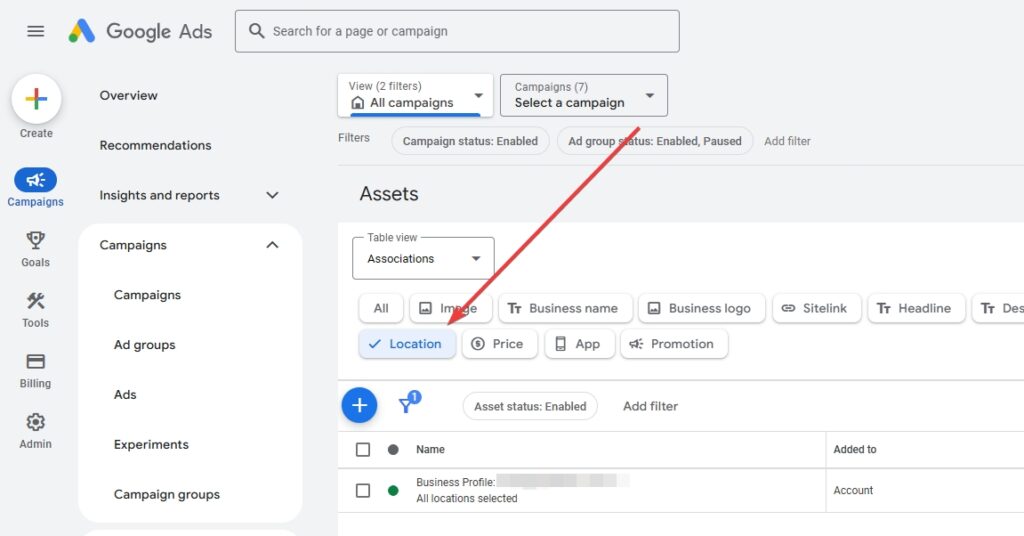Click Campaign status: Enabled filter chip
Image resolution: width=1024 pixels, height=536 pixels.
click(470, 141)
